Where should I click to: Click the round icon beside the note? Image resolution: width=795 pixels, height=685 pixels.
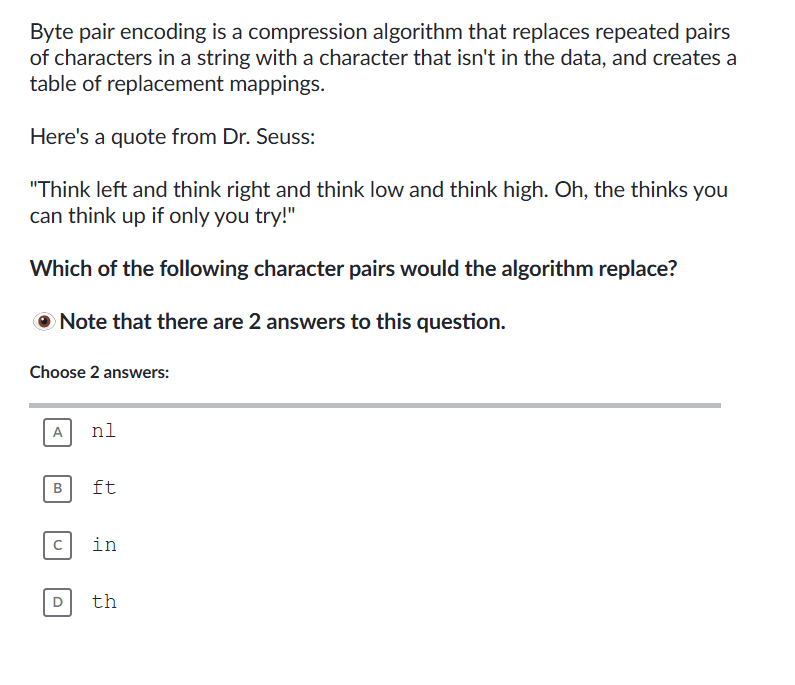43,322
